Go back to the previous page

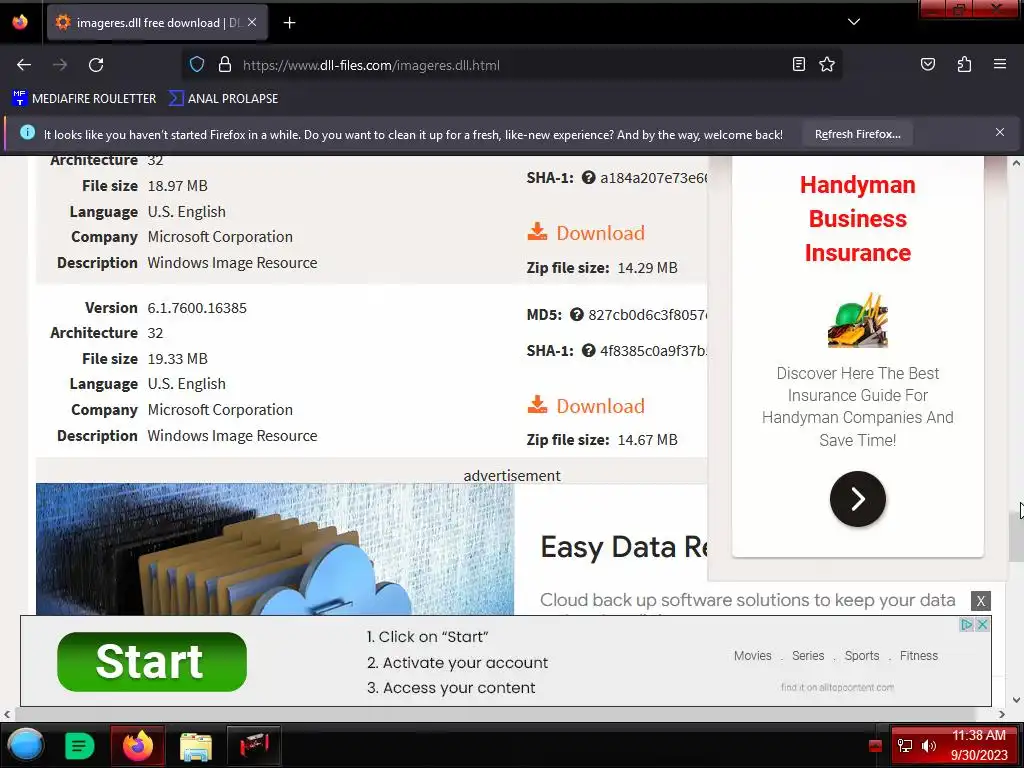tap(24, 65)
